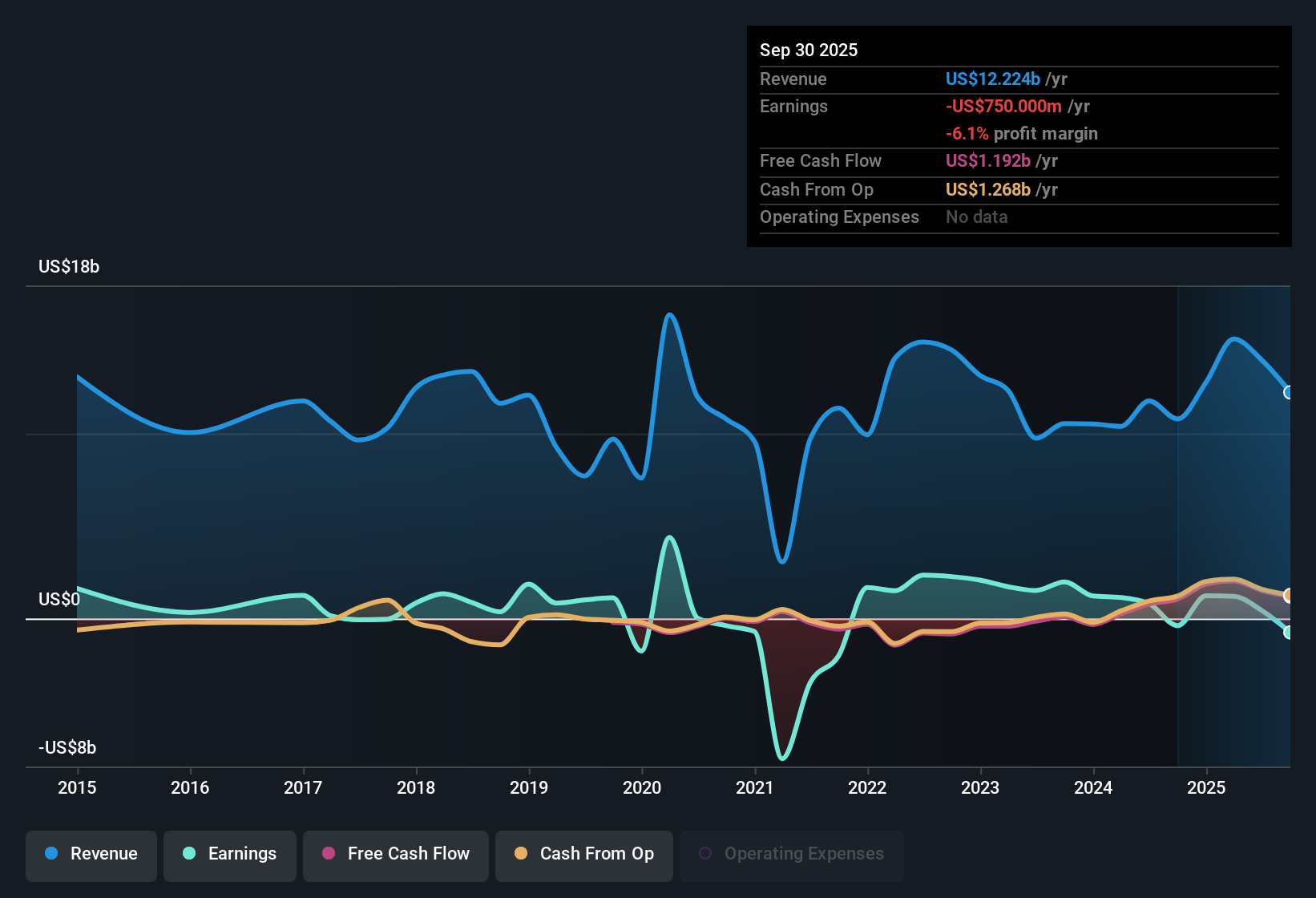Select the 2020 year label
This screenshot has height=898, width=1316.
tap(642, 788)
